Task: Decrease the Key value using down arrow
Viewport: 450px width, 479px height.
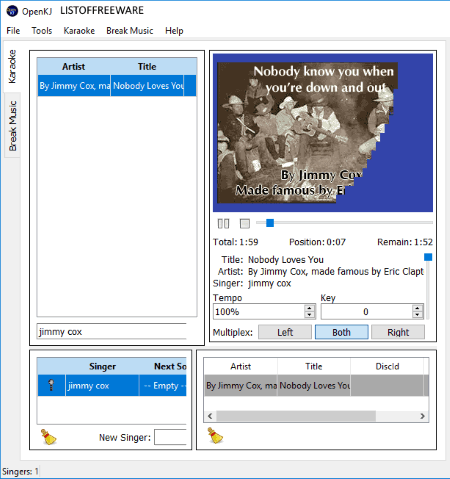Action: click(x=417, y=315)
